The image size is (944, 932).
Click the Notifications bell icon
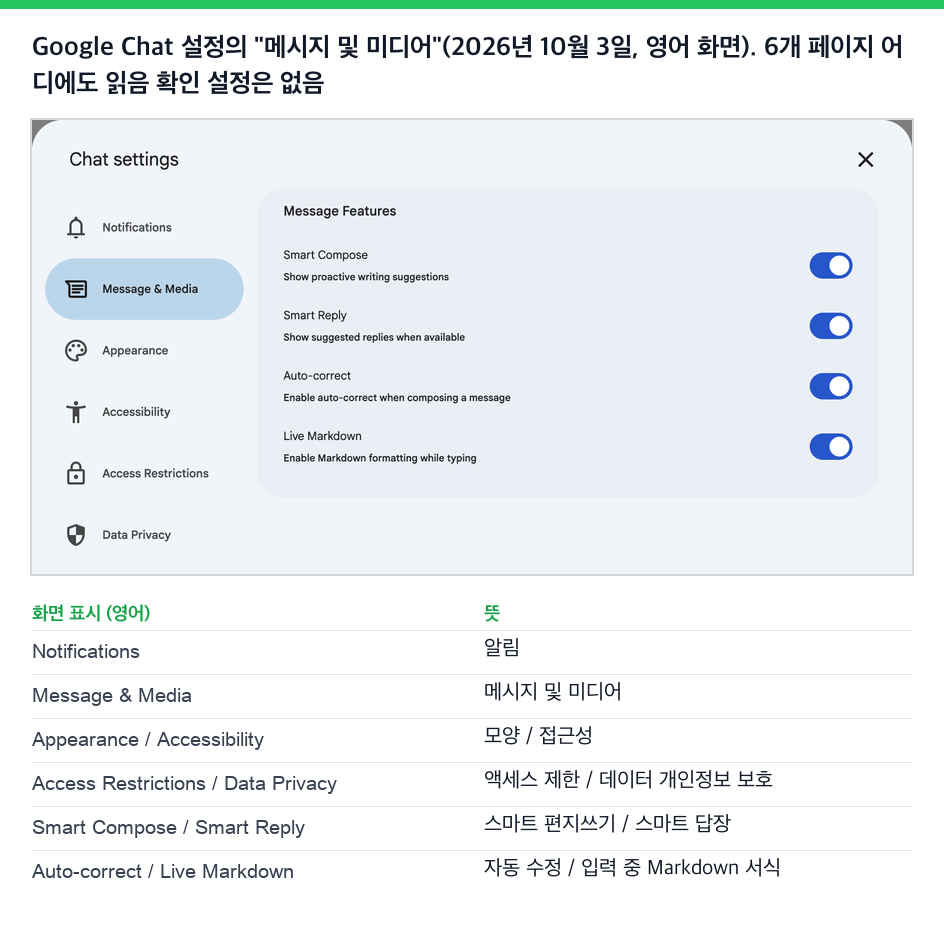coord(76,228)
